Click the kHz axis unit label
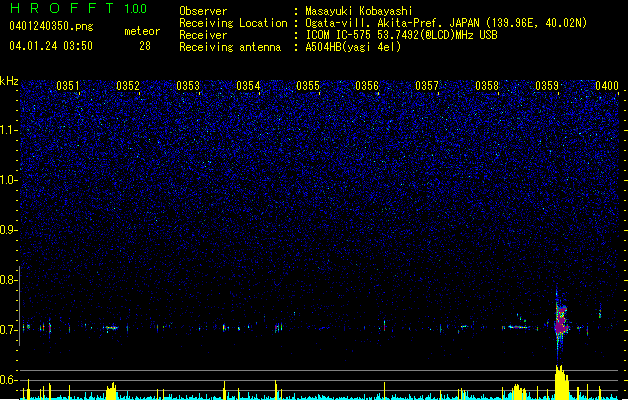Image resolution: width=629 pixels, height=400 pixels. click(9, 81)
